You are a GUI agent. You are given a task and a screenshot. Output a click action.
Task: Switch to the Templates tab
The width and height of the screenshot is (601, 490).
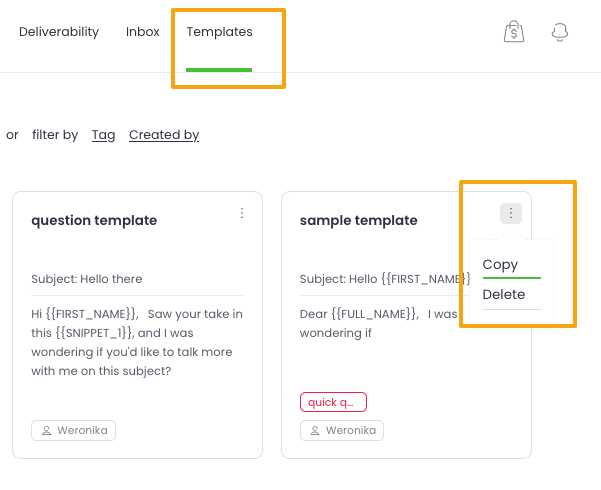(219, 32)
